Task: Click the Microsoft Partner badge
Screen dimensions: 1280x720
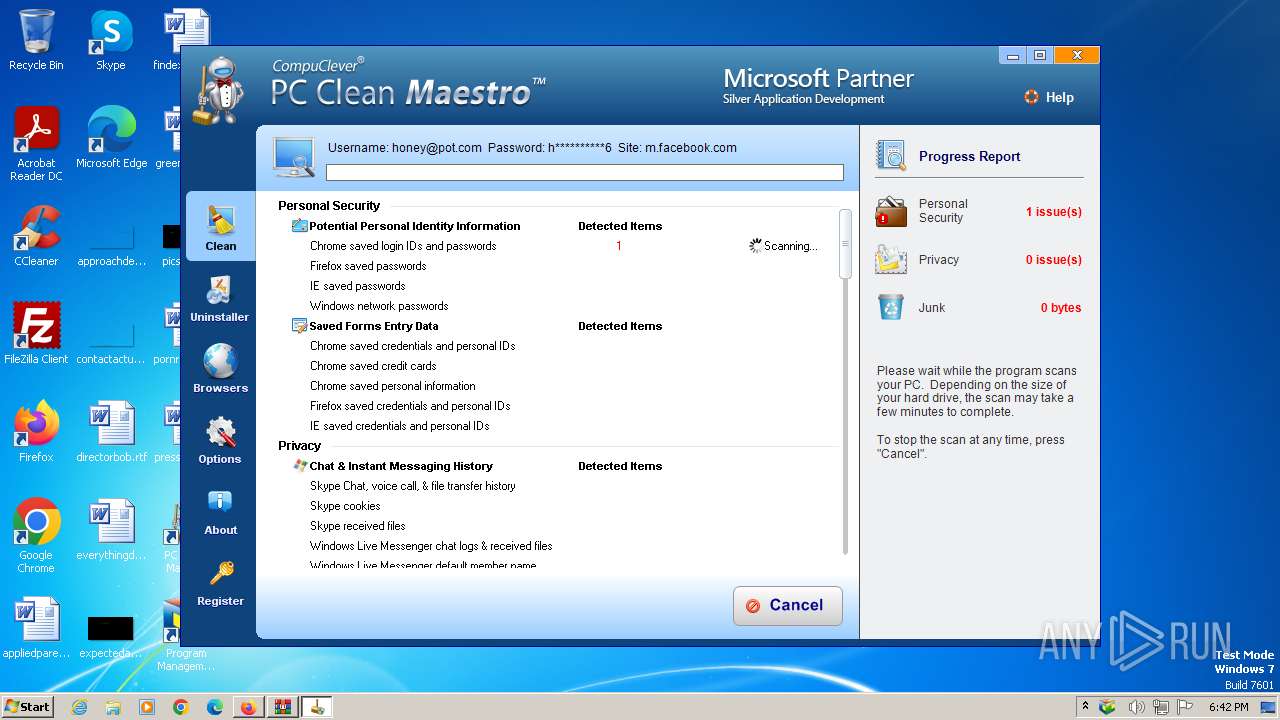Action: pyautogui.click(x=818, y=86)
